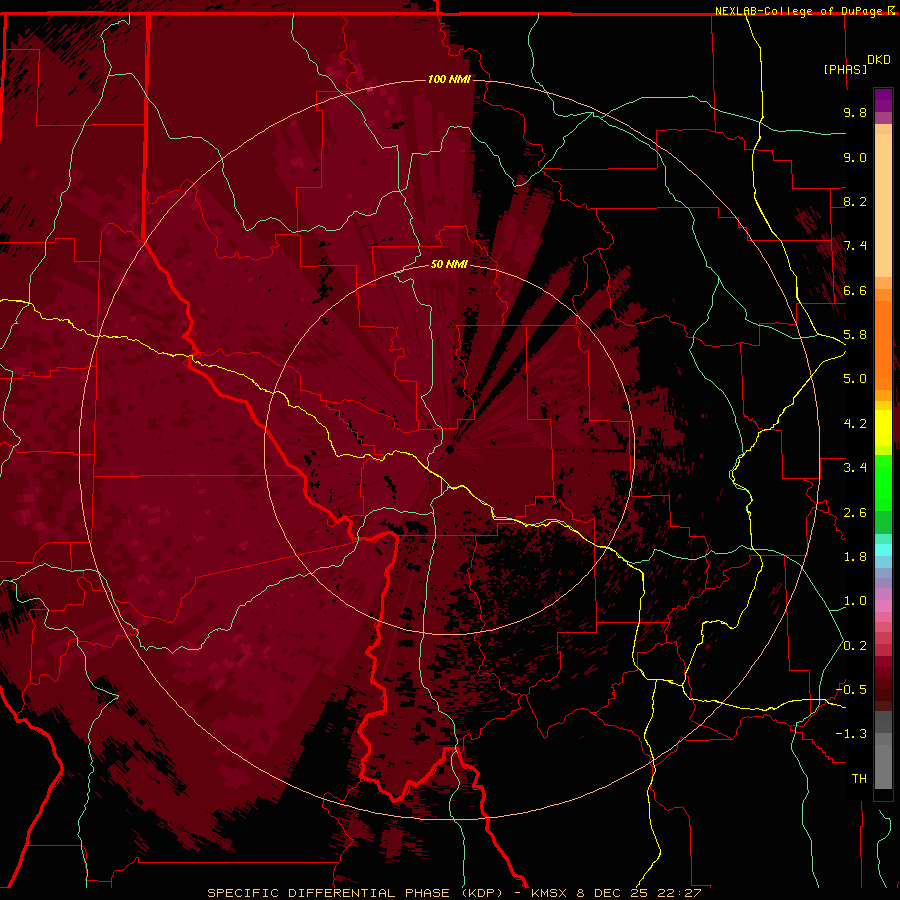The image size is (900, 900).
Task: Click the -0.5 value on the color scale
Action: tap(851, 689)
